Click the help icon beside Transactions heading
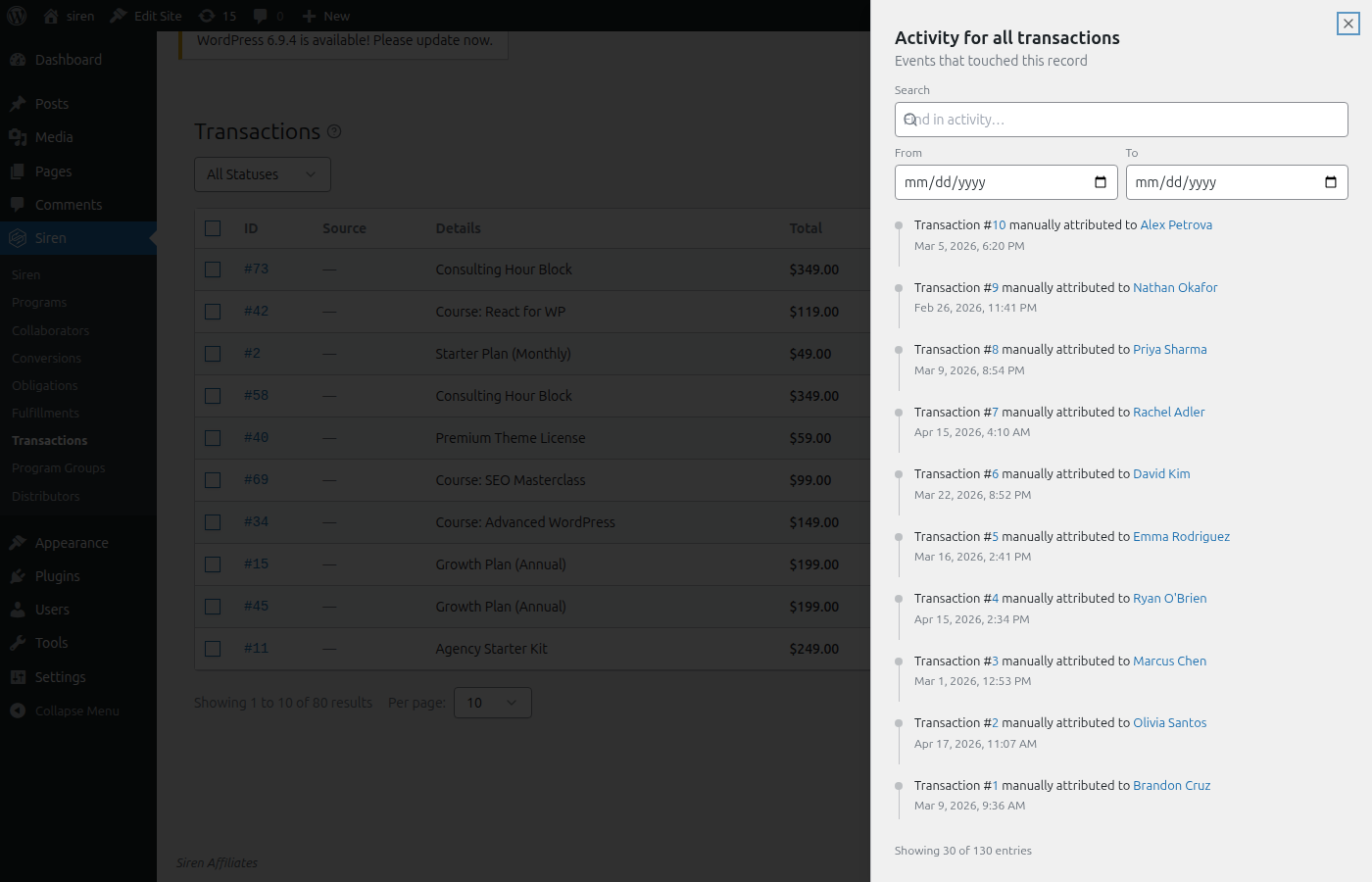Screen dimensions: 1372x882 point(333,129)
